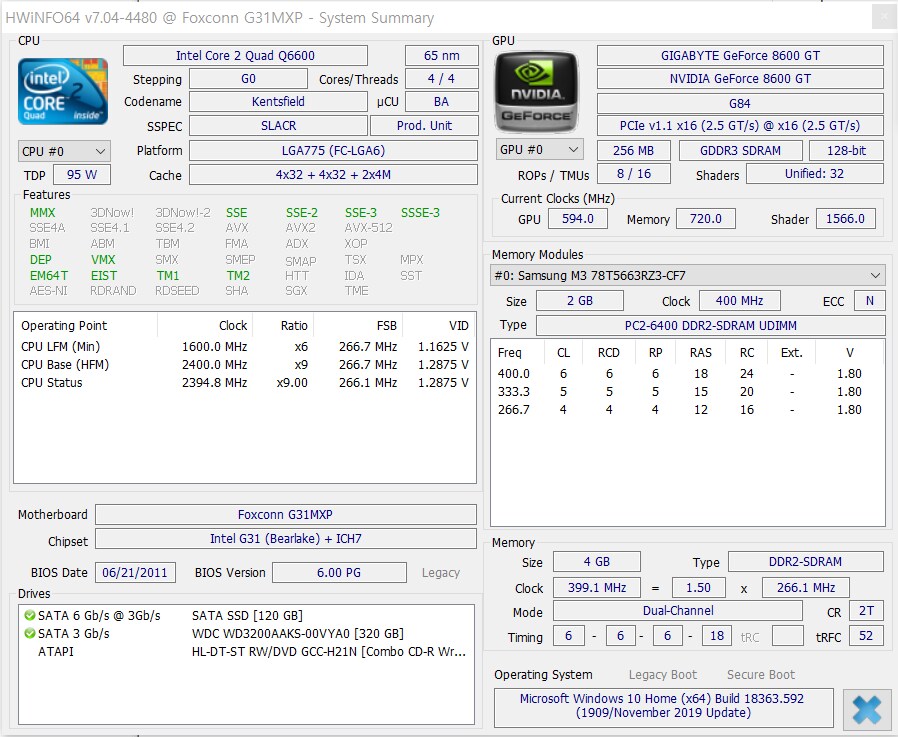Click the green check beside SATA 3 Gb/s
The width and height of the screenshot is (898, 737).
pyautogui.click(x=30, y=633)
